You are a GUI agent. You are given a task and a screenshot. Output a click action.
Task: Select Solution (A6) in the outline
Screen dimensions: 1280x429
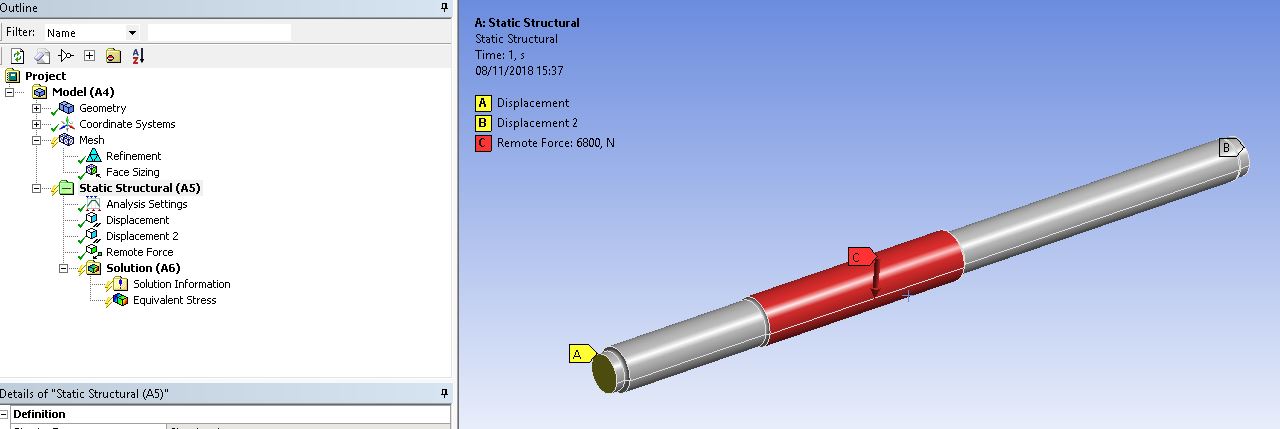143,268
